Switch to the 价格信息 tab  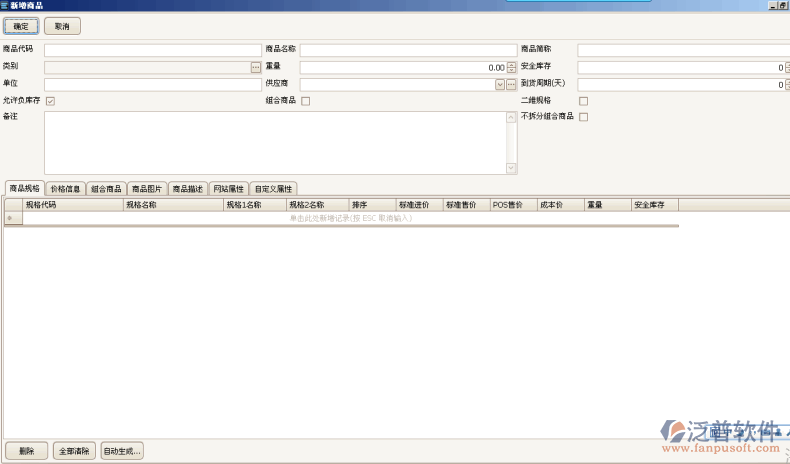pyautogui.click(x=65, y=189)
